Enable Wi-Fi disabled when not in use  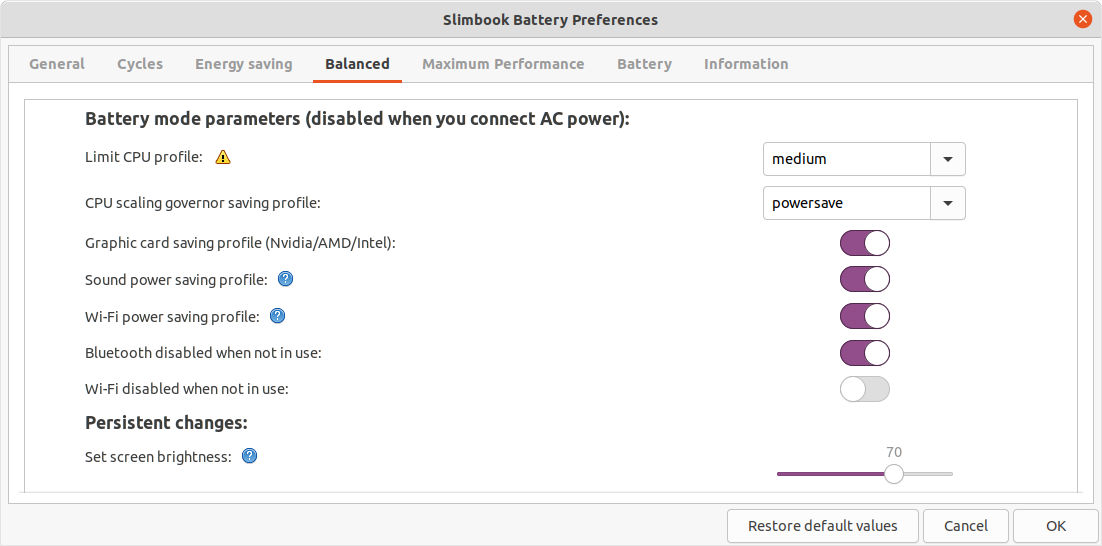coord(864,389)
